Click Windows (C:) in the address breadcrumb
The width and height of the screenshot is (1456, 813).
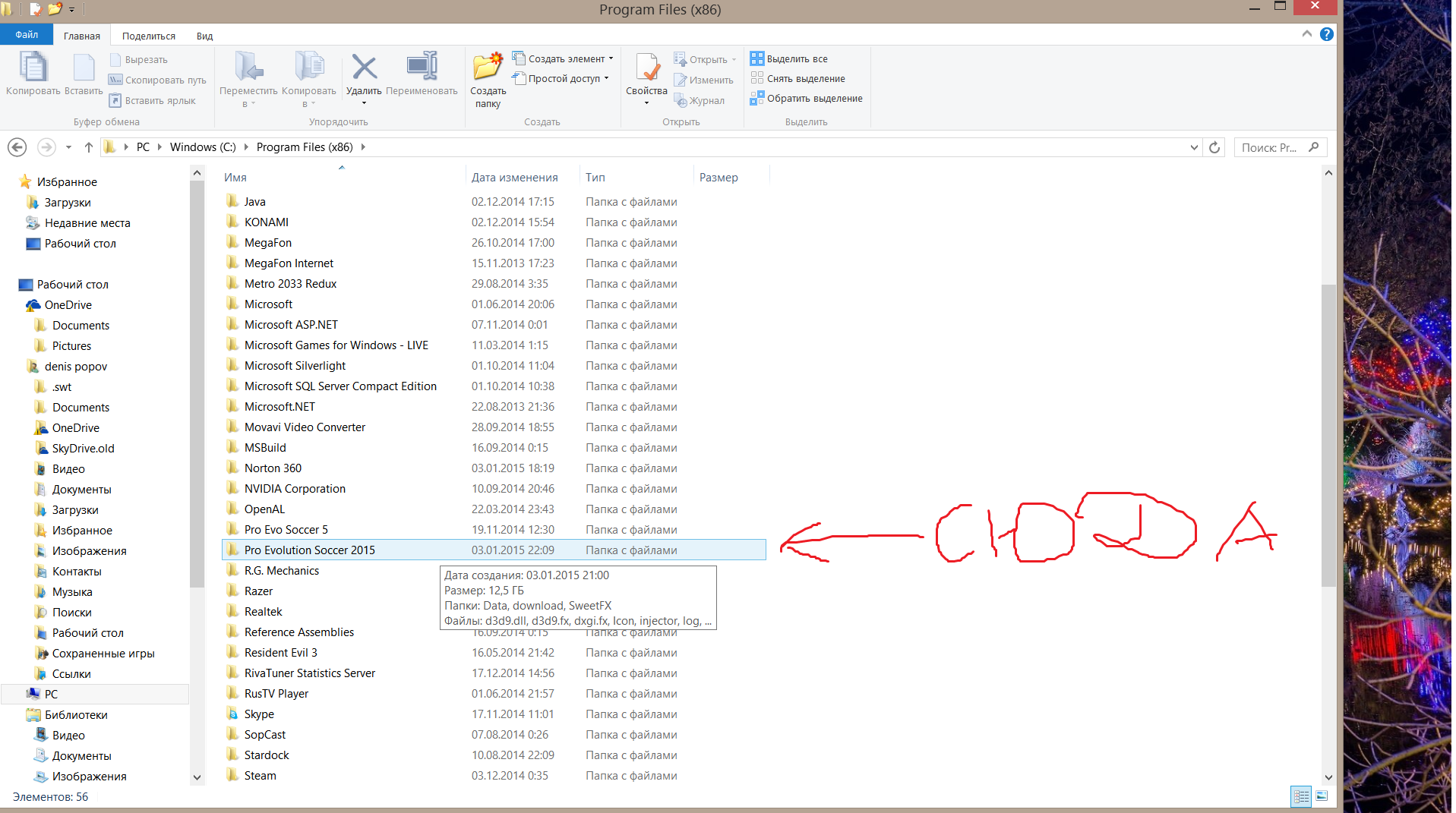tap(203, 147)
